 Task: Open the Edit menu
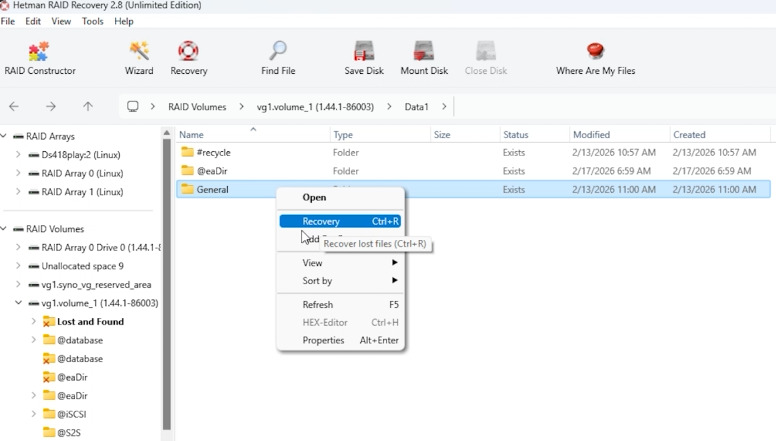(33, 21)
